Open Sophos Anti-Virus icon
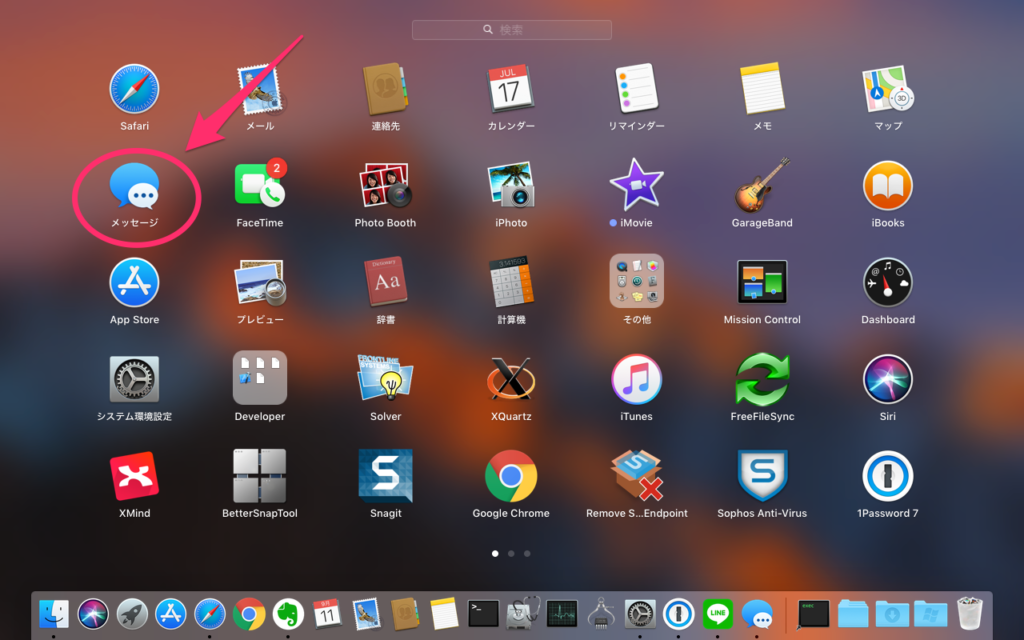The height and width of the screenshot is (640, 1024). (x=762, y=476)
